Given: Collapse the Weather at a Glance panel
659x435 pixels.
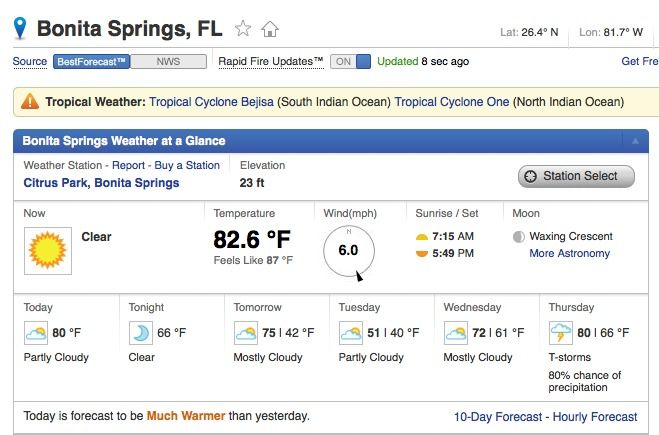Looking at the screenshot, I should click(635, 141).
